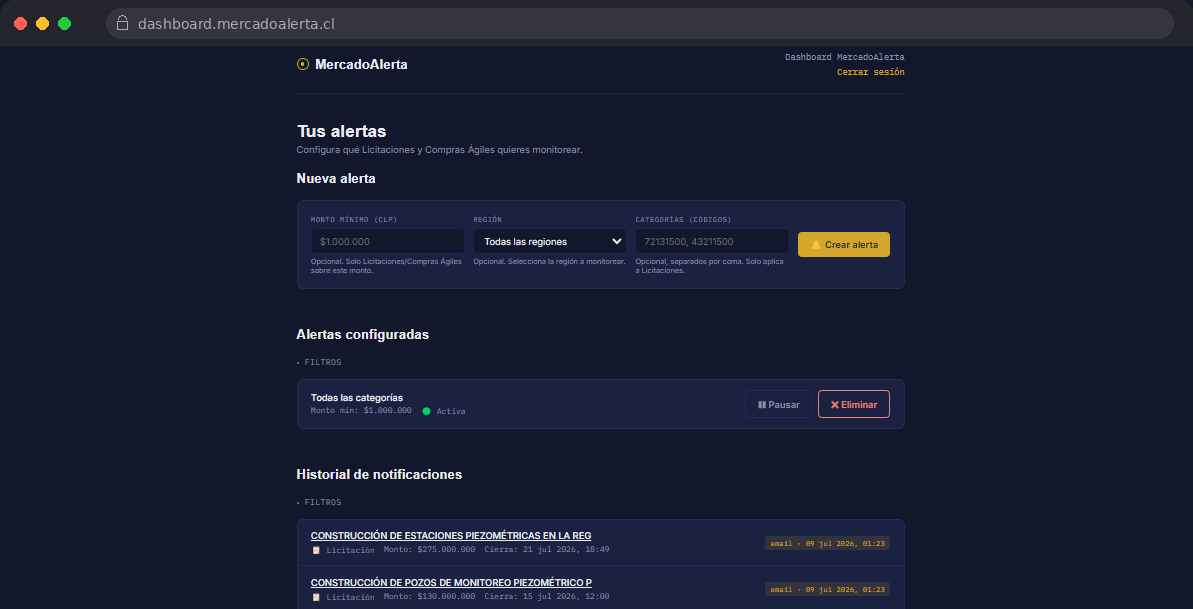
Task: Click the green Activa status dot
Action: [x=426, y=411]
